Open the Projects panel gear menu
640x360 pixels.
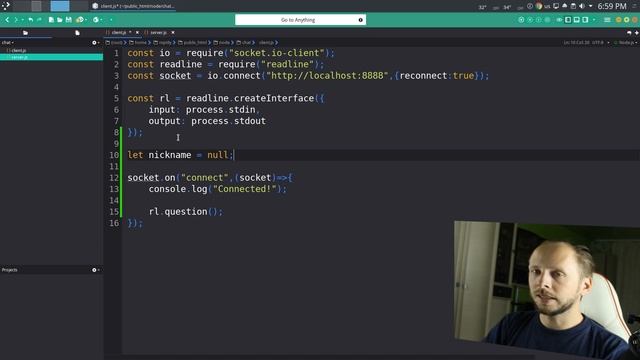click(95, 270)
